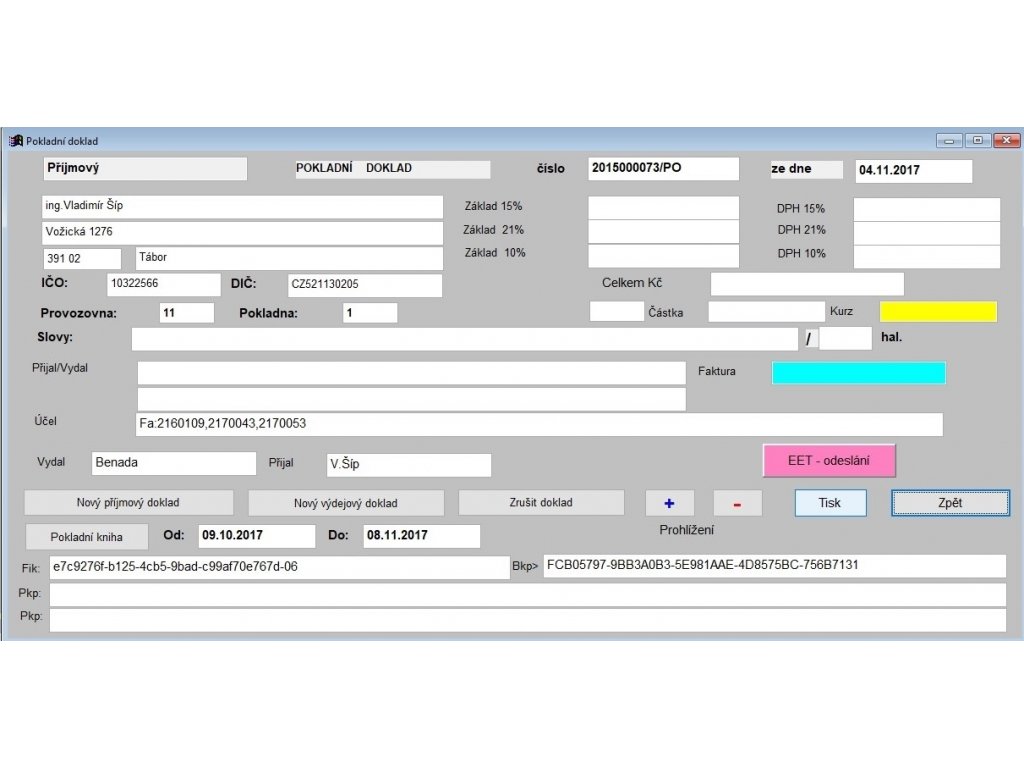1024x768 pixels.
Task: Click the city field Tábor
Action: 289,258
